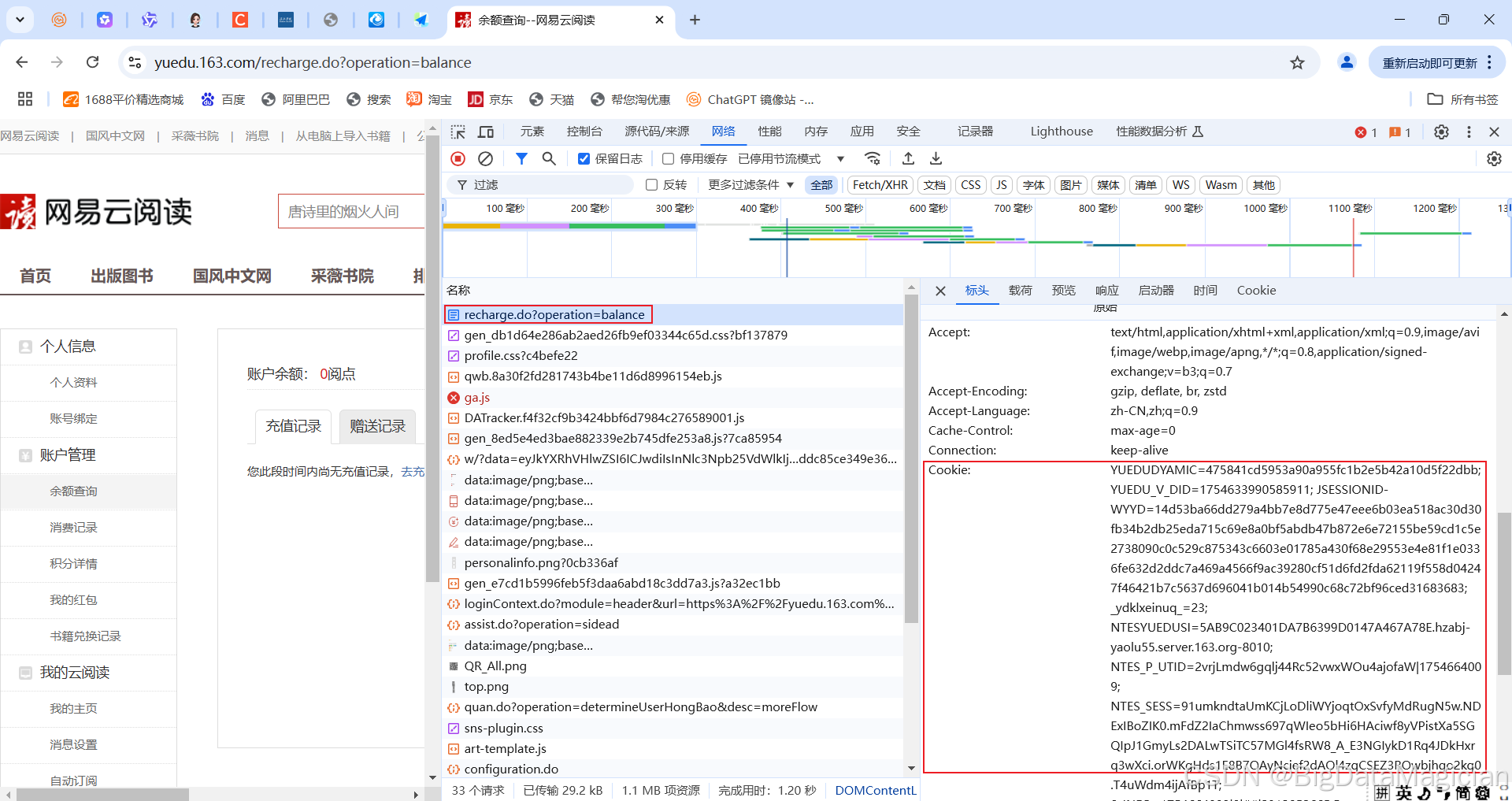Reload the page
The width and height of the screenshot is (1512, 801).
pos(92,62)
